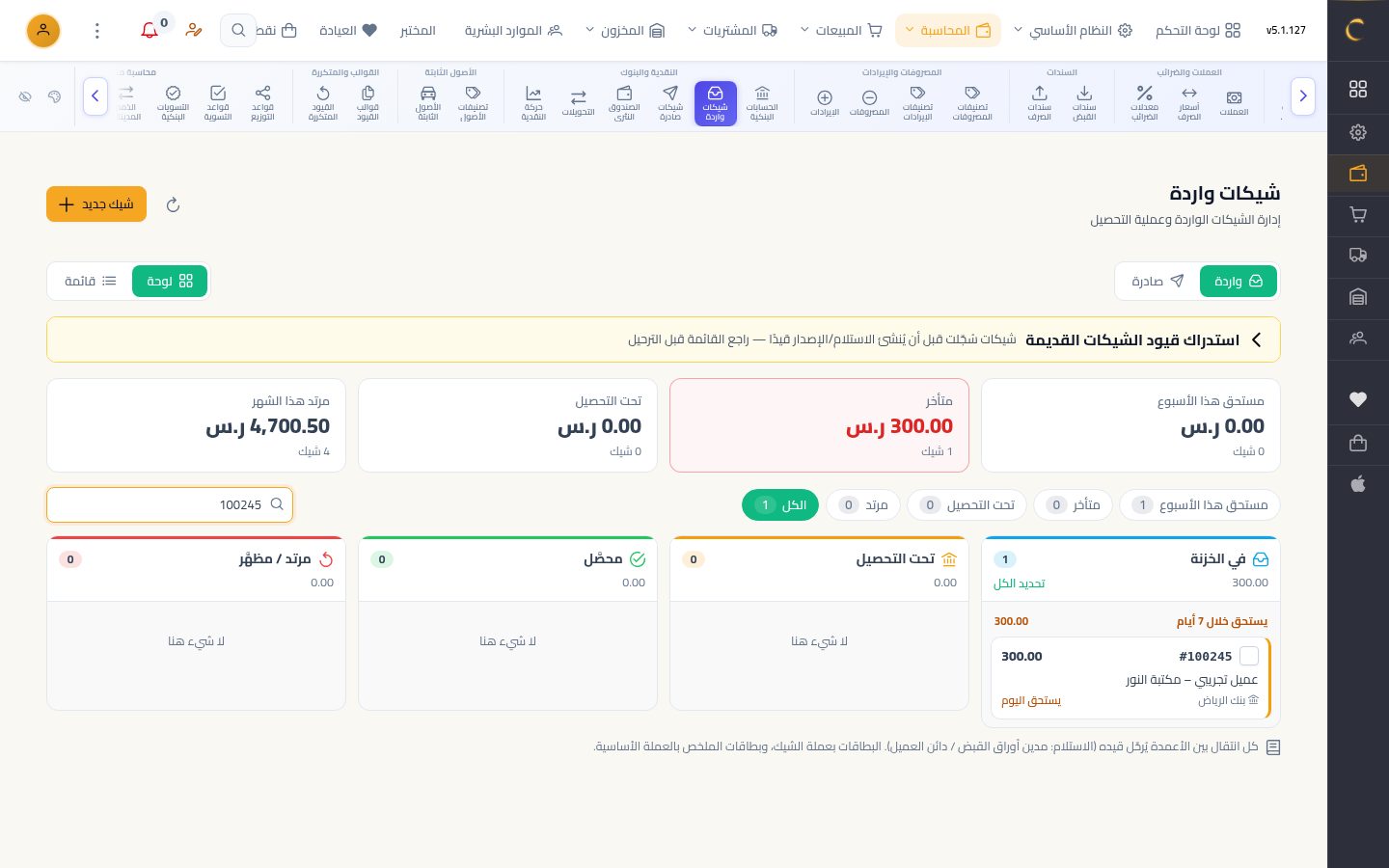Click the red notifications bell

(x=150, y=31)
